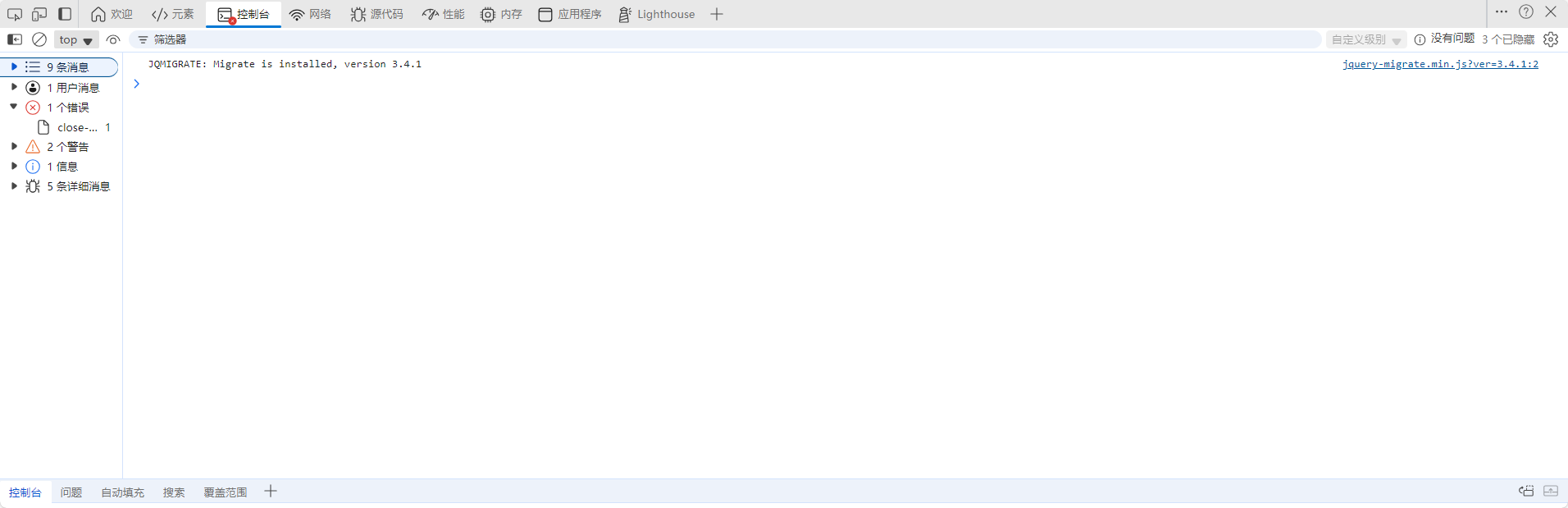Image resolution: width=1568 pixels, height=508 pixels.
Task: Open the Lighthouse tab
Action: pyautogui.click(x=656, y=14)
